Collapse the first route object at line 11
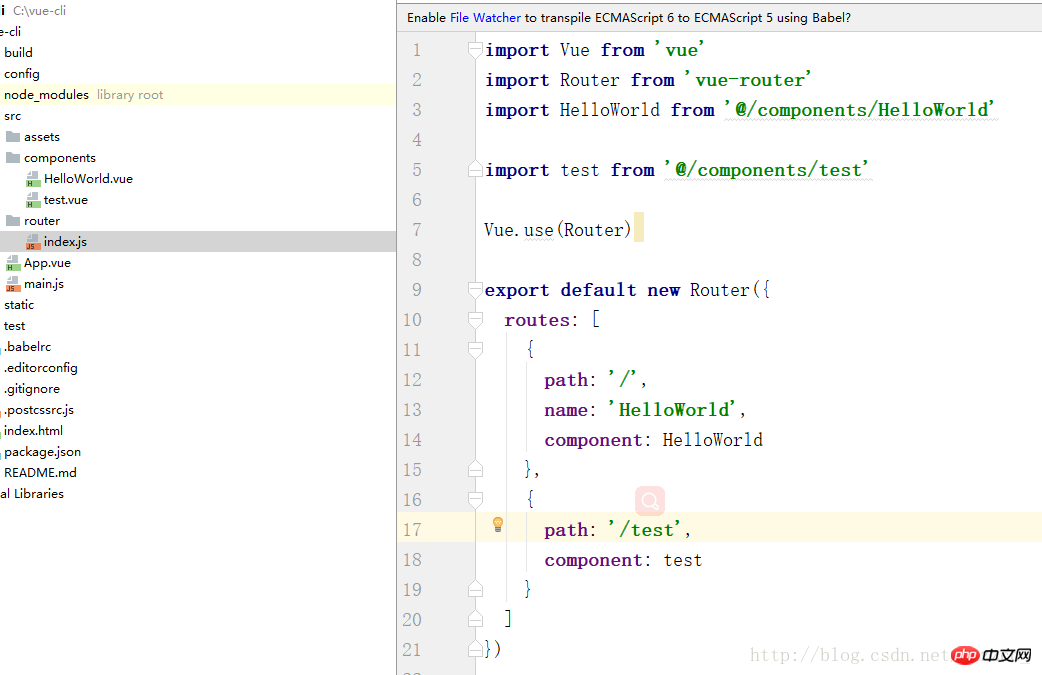The width and height of the screenshot is (1042, 675). (475, 349)
